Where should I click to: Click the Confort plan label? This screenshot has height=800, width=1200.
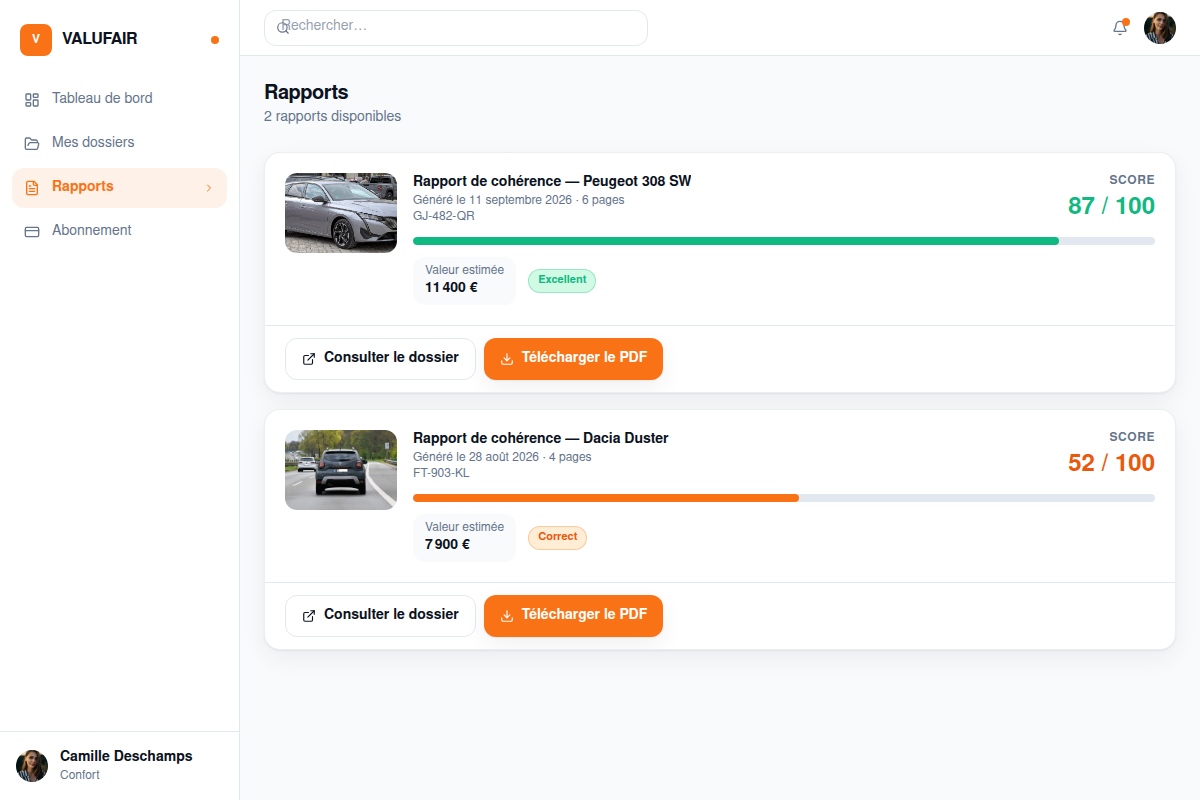tap(80, 775)
